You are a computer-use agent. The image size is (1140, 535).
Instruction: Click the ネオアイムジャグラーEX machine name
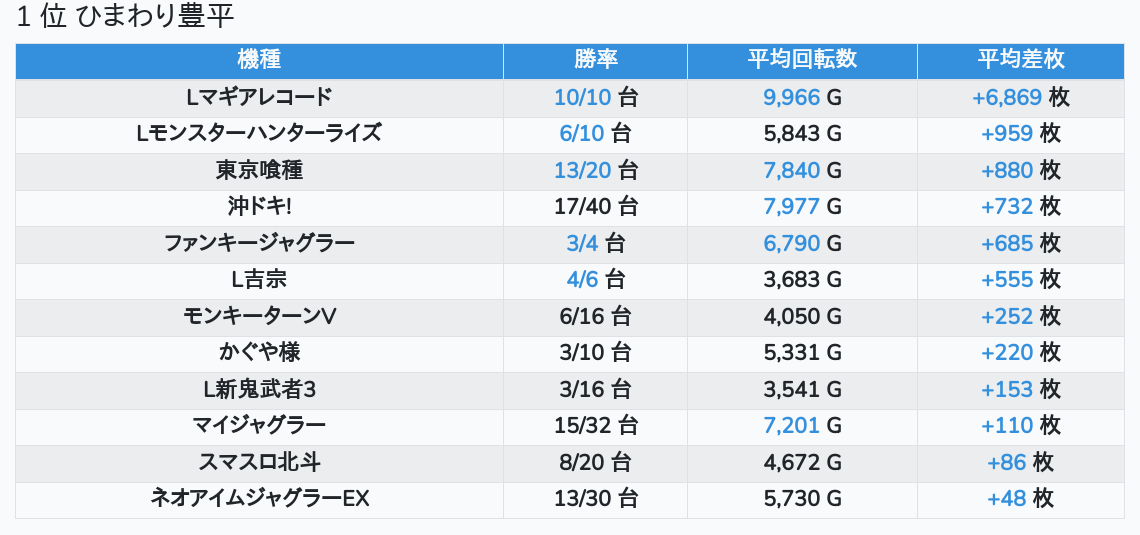(259, 498)
